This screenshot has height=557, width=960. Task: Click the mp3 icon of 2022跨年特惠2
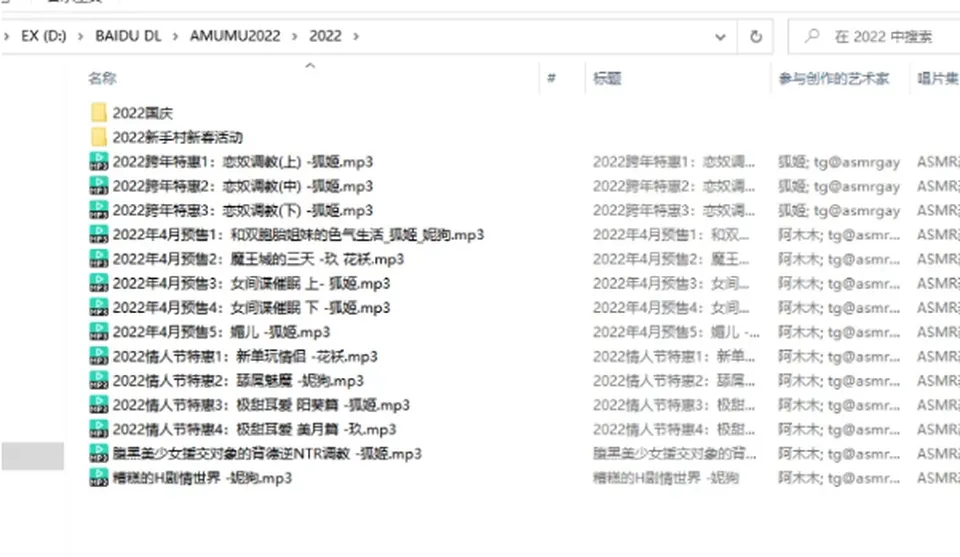pos(99,185)
